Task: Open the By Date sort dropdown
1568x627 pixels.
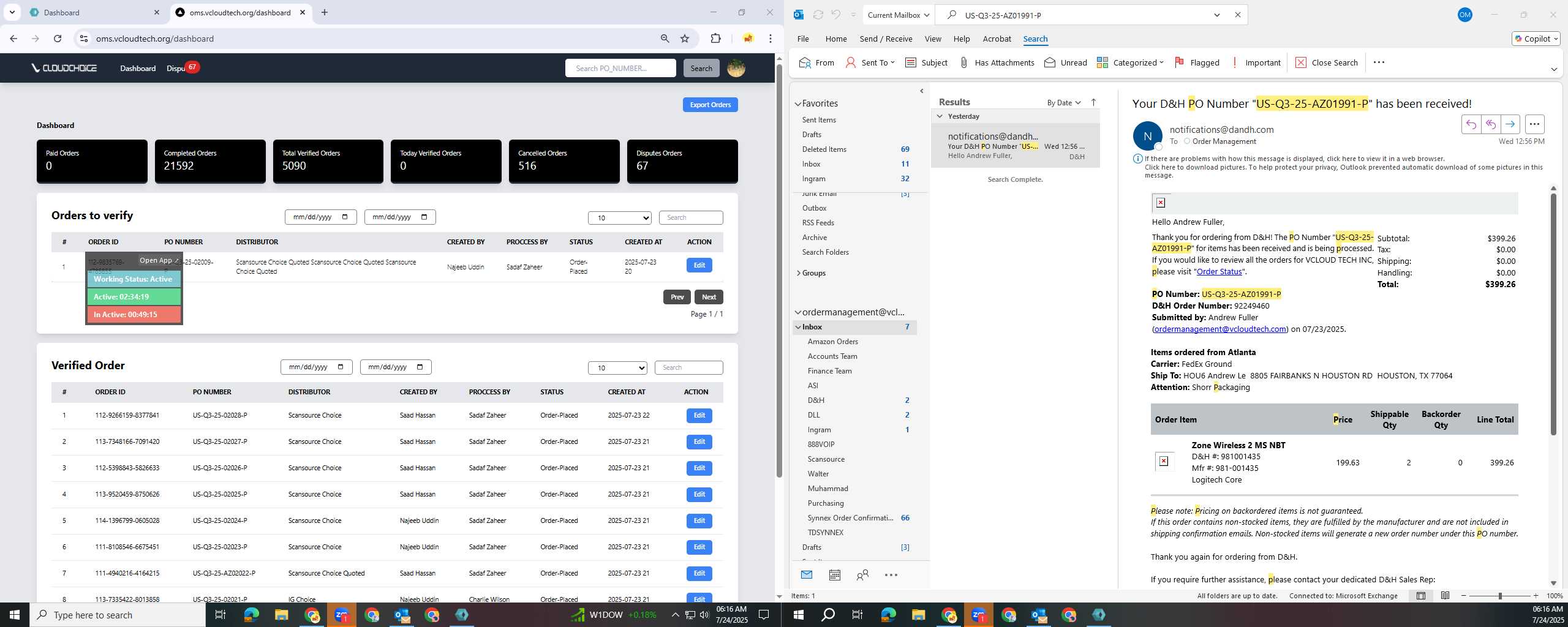Action: [x=1063, y=102]
